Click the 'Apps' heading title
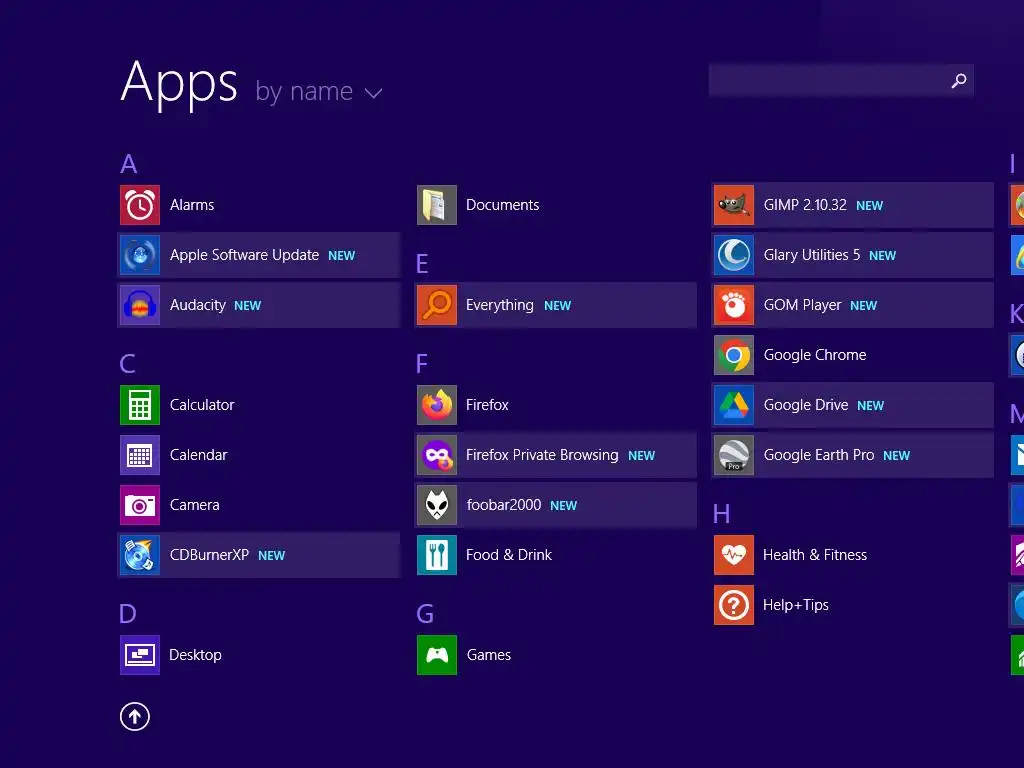Screen dimensions: 1024x768 pyautogui.click(x=179, y=84)
